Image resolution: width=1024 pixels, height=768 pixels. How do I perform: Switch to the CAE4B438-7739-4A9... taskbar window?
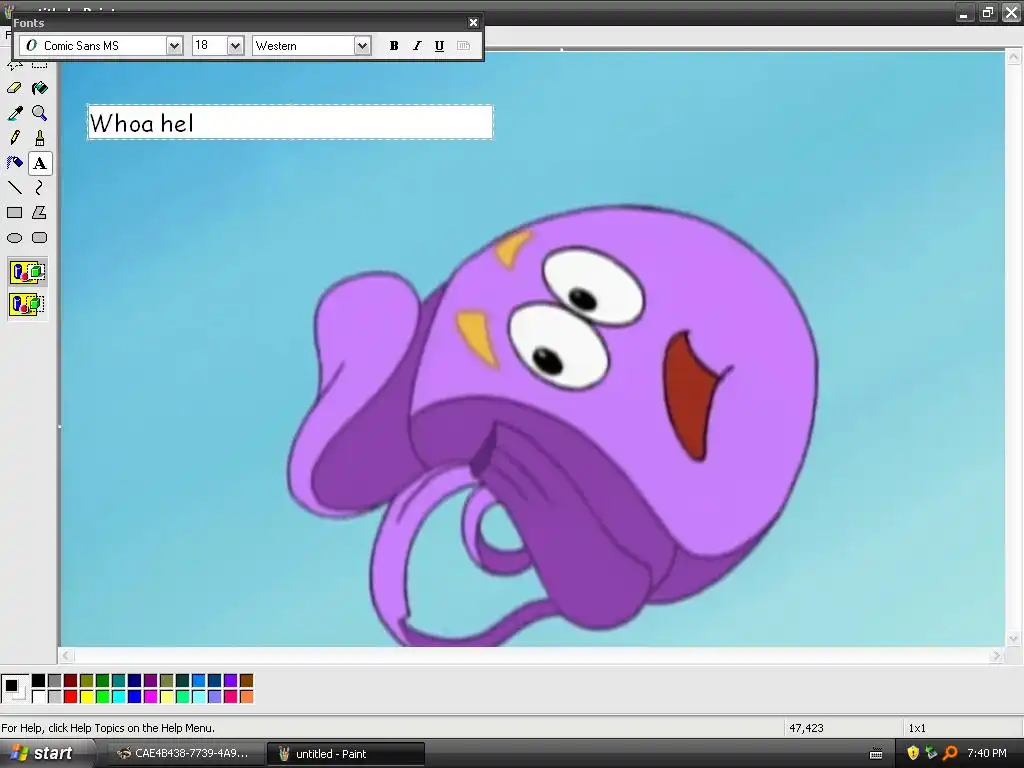click(185, 754)
